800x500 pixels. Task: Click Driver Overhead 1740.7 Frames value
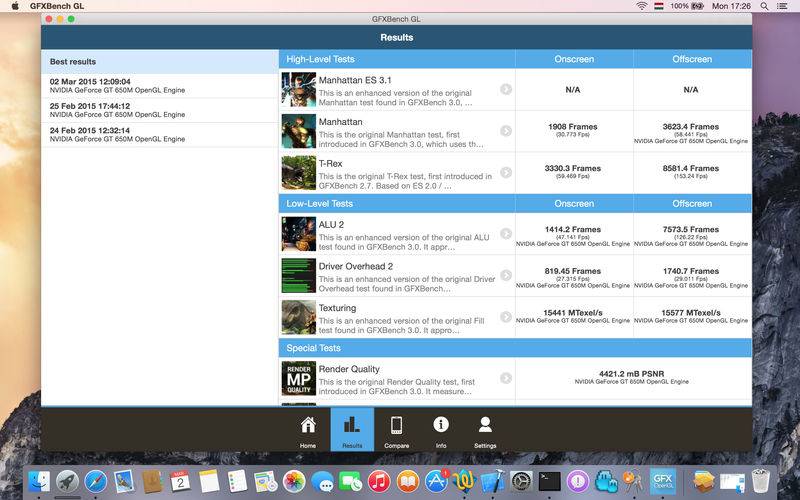(690, 271)
